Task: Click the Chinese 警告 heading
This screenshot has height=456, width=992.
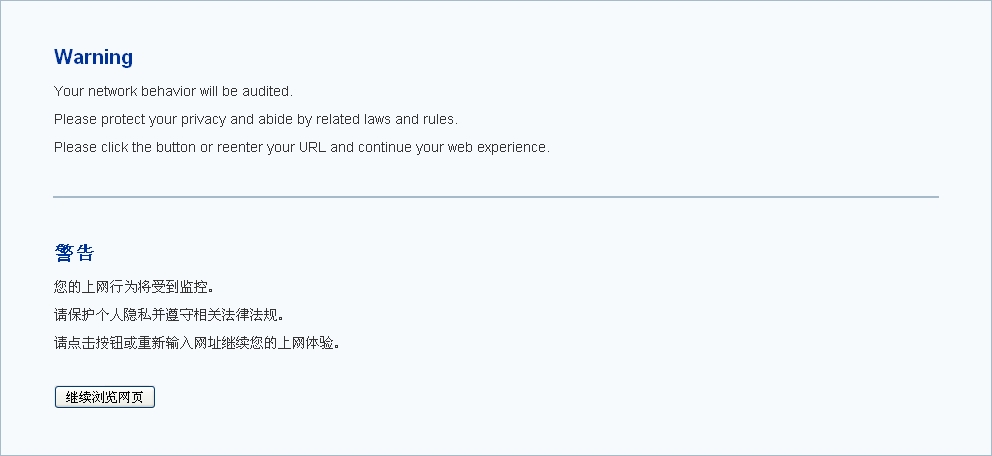Action: click(x=74, y=253)
